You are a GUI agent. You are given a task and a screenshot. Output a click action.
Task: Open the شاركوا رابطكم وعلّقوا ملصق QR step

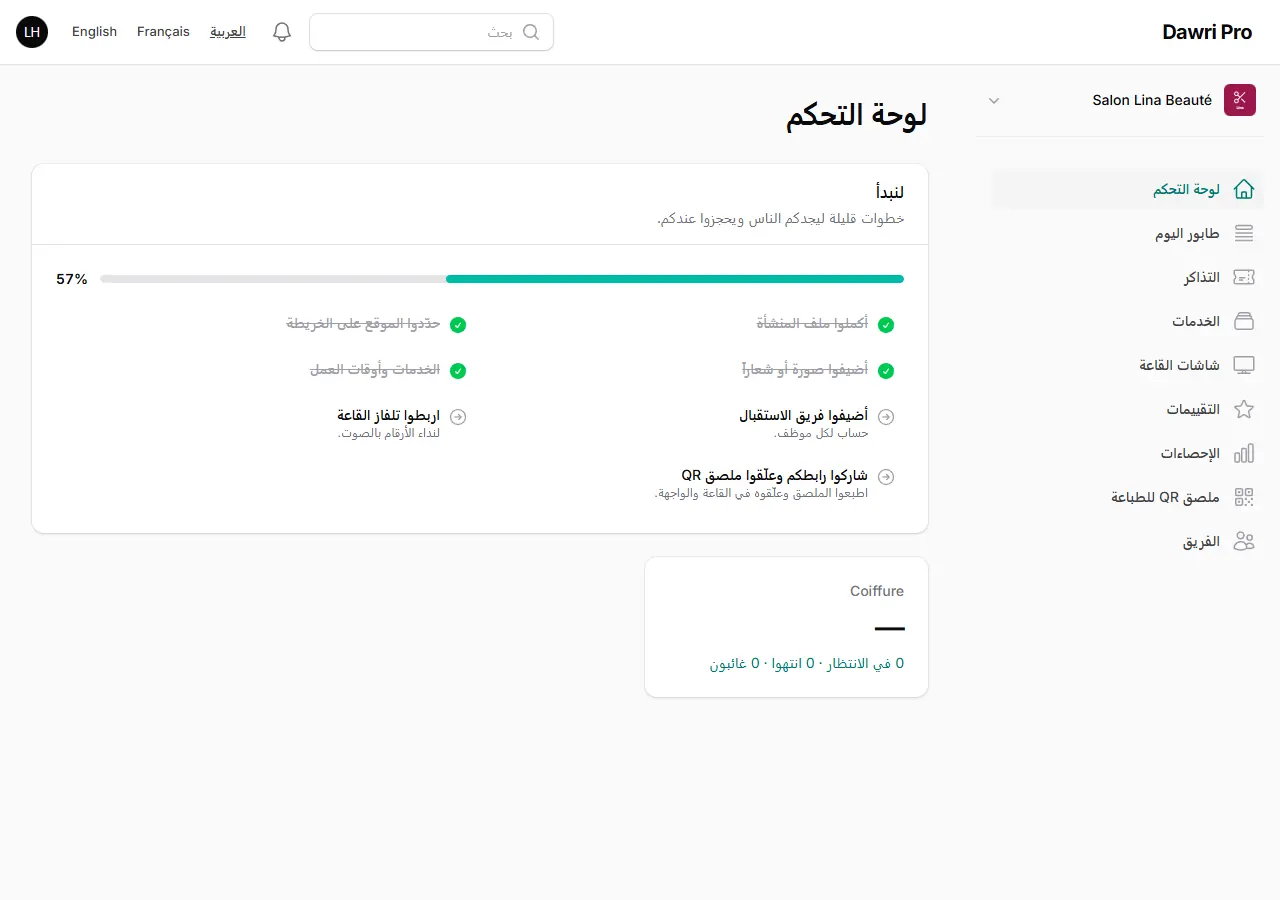click(x=775, y=483)
